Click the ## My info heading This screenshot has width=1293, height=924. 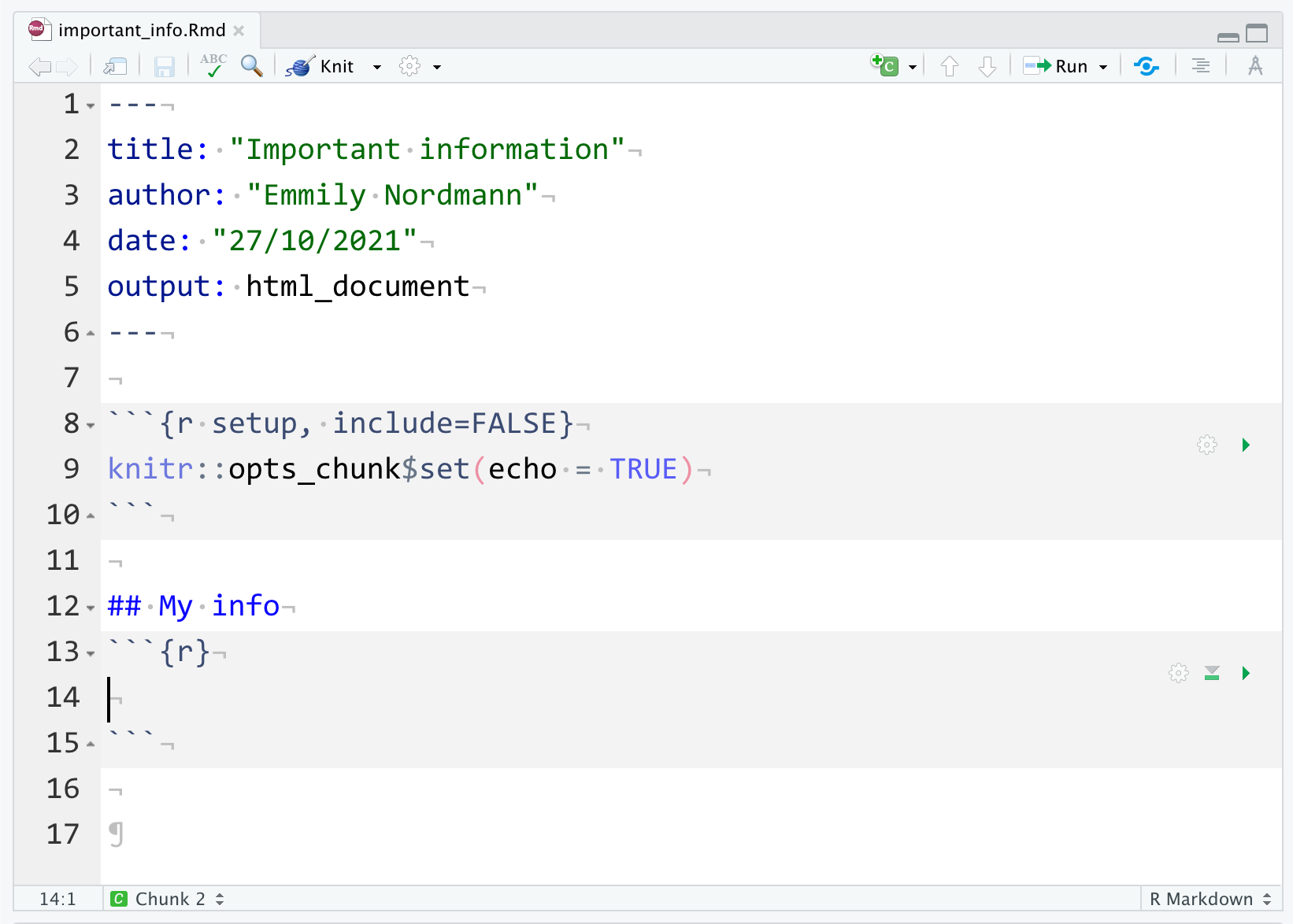(194, 605)
